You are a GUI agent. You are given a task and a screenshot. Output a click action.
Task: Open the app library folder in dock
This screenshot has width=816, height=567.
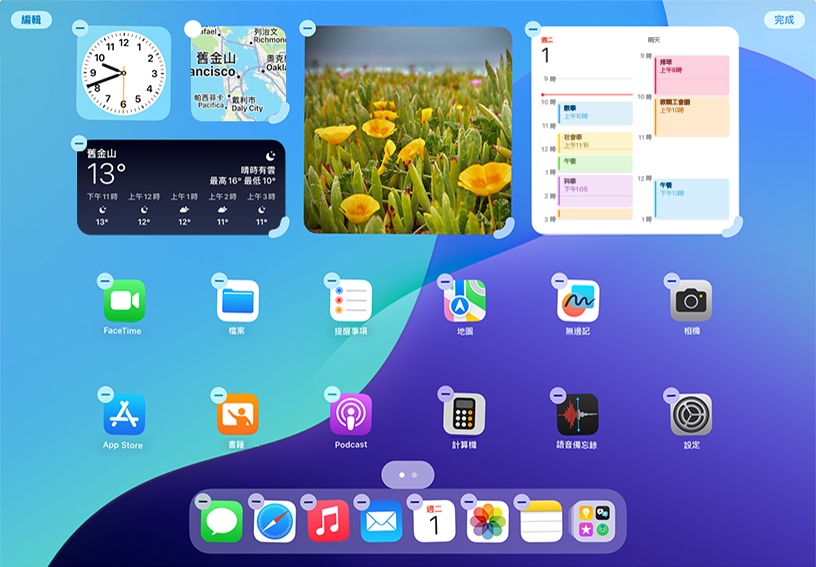coord(593,522)
